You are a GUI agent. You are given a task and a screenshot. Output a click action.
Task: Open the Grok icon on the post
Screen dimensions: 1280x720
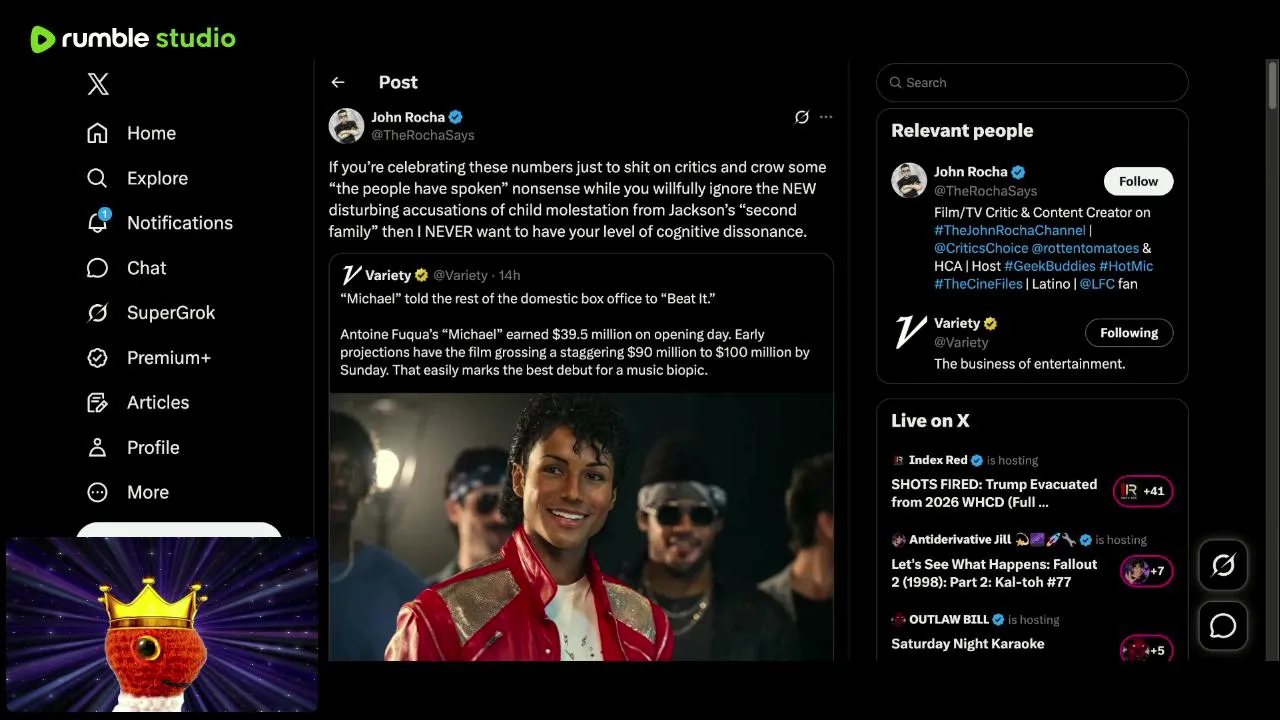pos(801,117)
